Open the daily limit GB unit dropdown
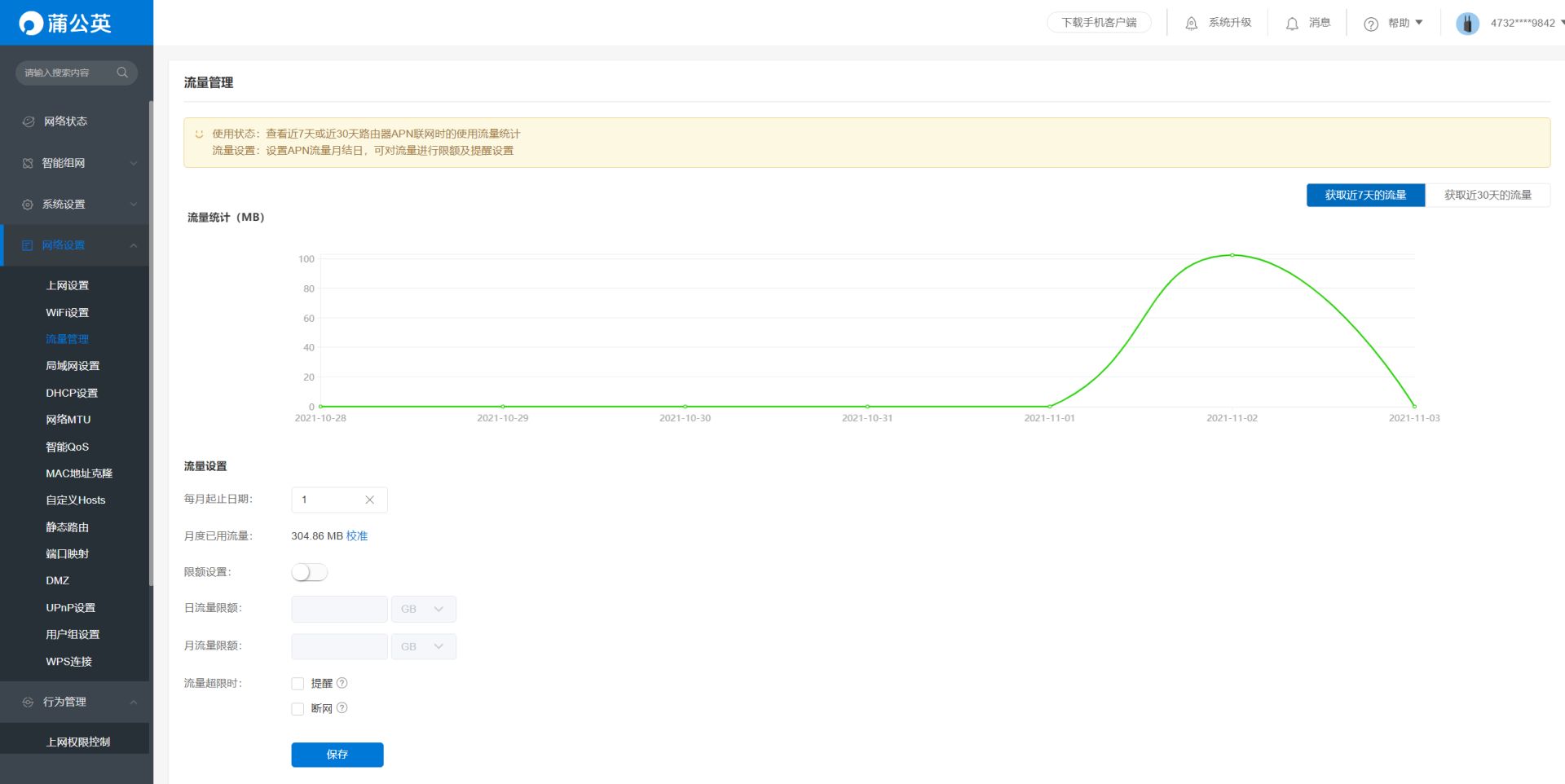1565x784 pixels. click(x=424, y=609)
